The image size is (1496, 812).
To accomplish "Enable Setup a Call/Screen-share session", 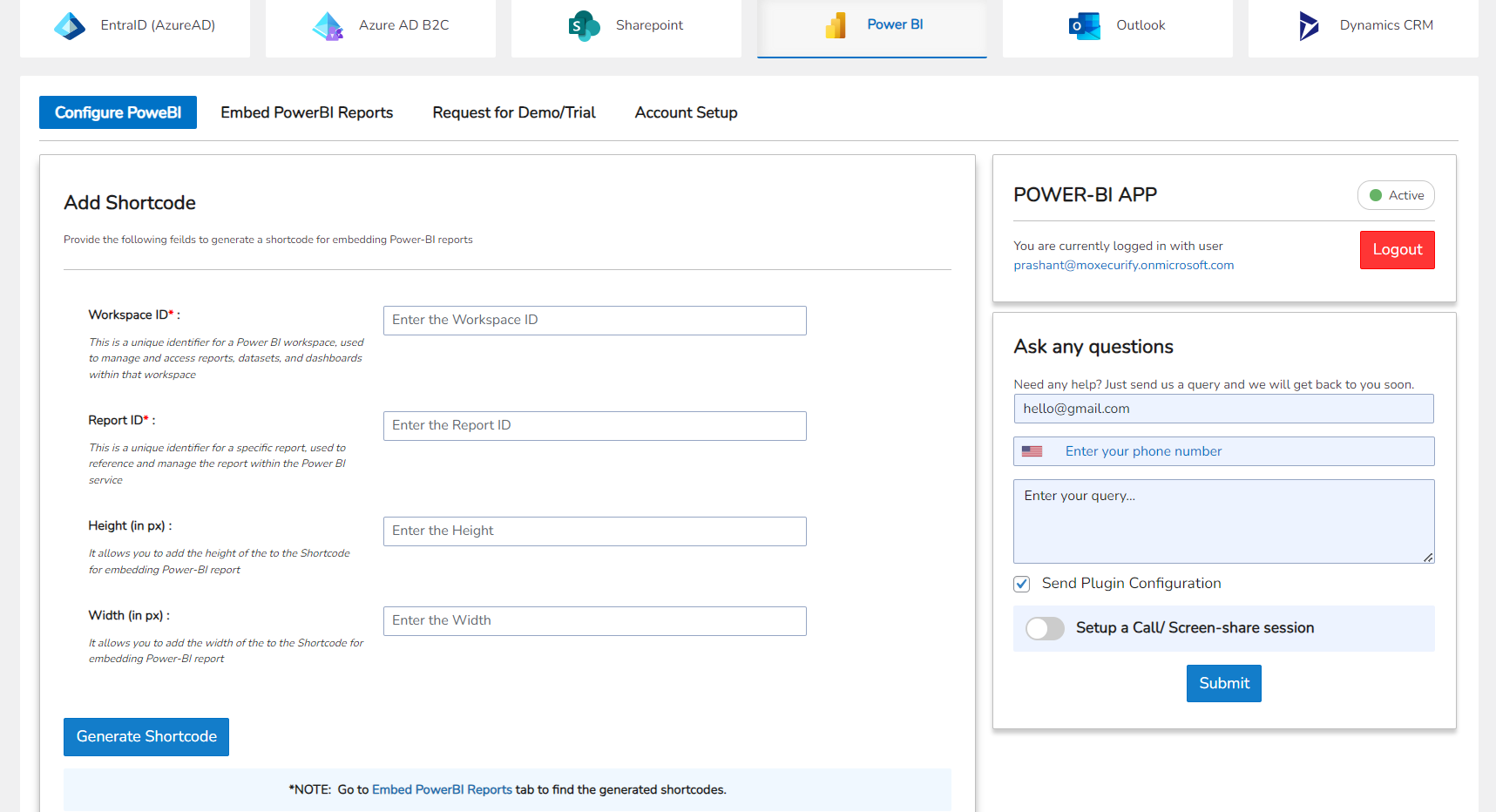I will [1045, 628].
